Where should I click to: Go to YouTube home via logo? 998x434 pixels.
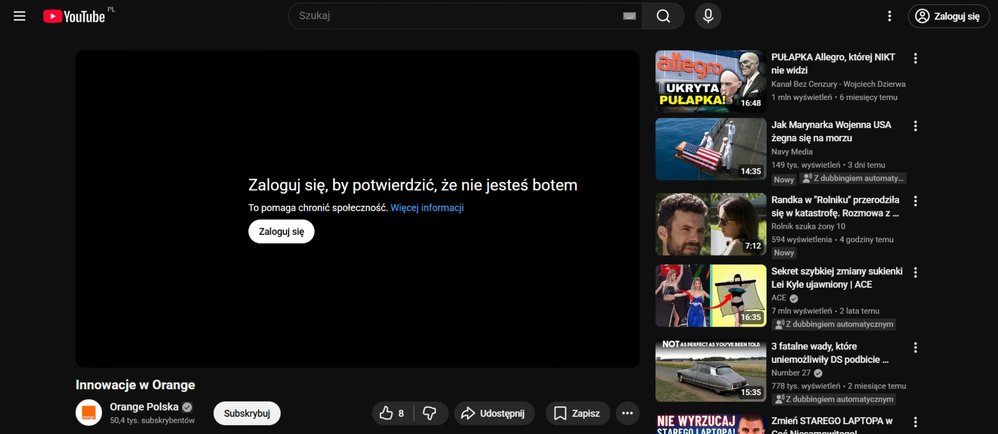tap(74, 16)
